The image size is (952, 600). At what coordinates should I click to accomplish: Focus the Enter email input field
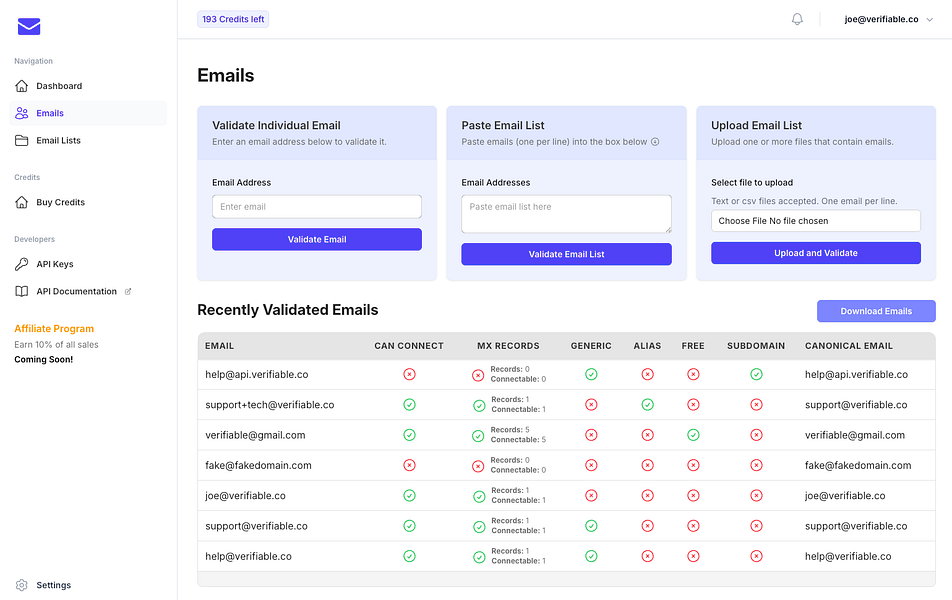(x=316, y=207)
